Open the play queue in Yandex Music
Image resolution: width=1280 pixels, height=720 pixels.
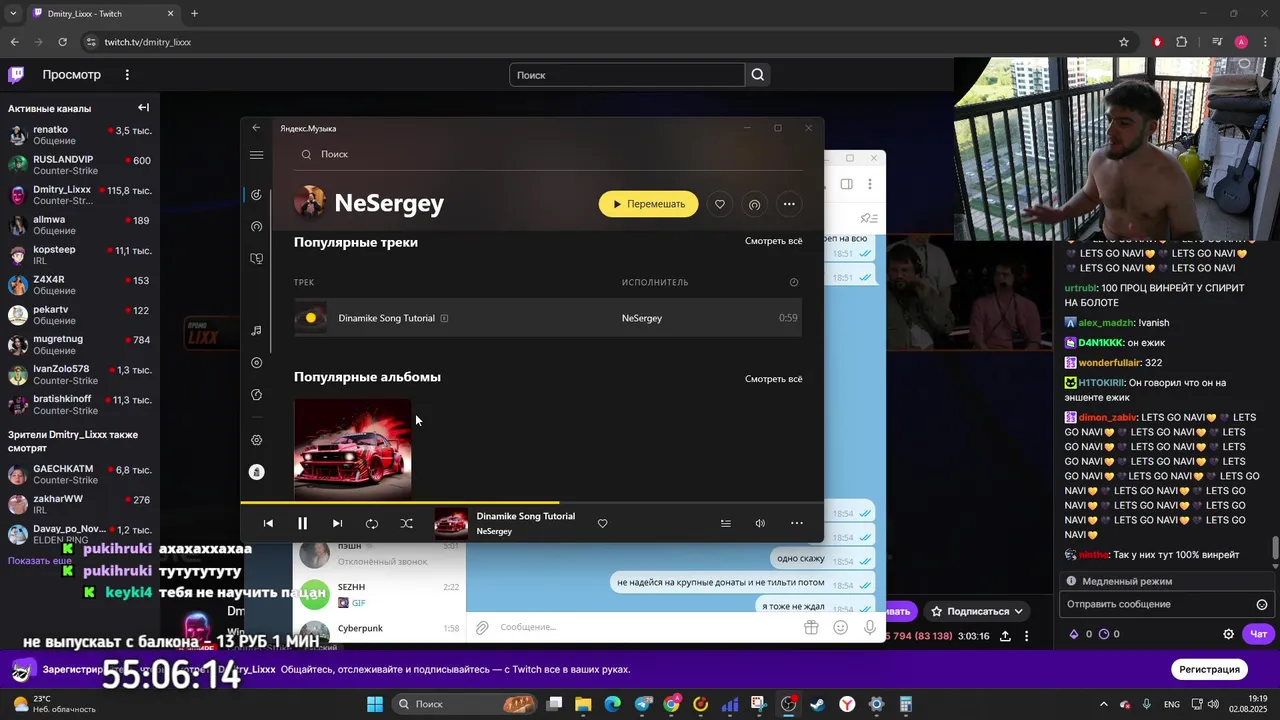(x=726, y=523)
